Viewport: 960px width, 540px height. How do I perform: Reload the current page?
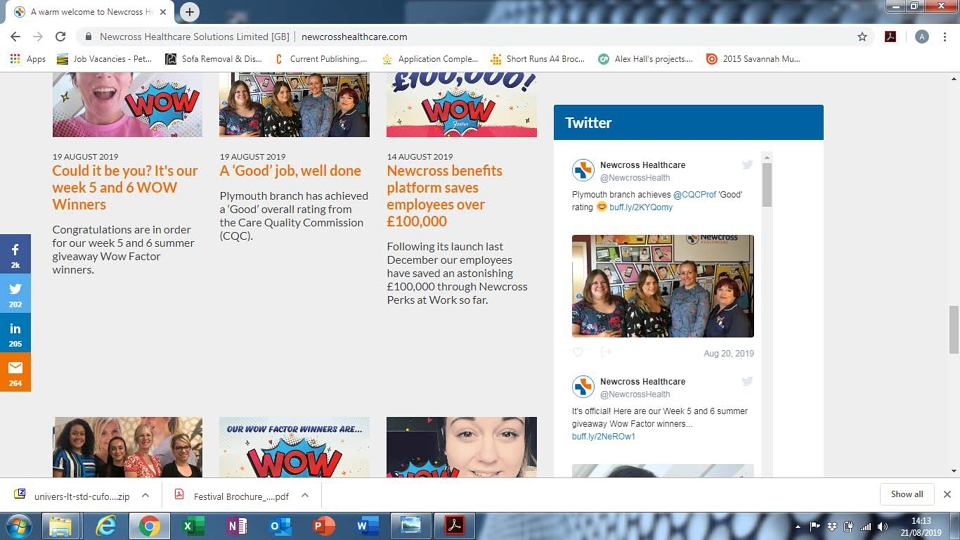click(60, 37)
